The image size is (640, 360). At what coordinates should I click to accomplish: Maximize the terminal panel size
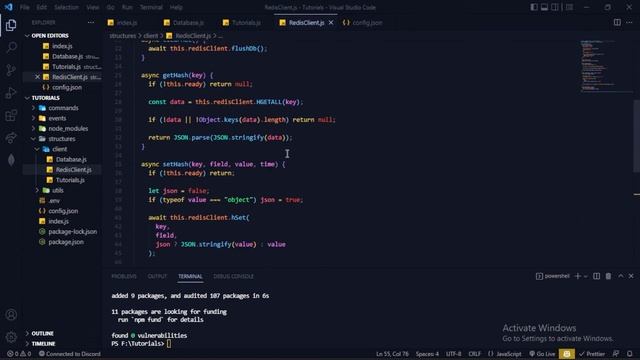click(620, 276)
